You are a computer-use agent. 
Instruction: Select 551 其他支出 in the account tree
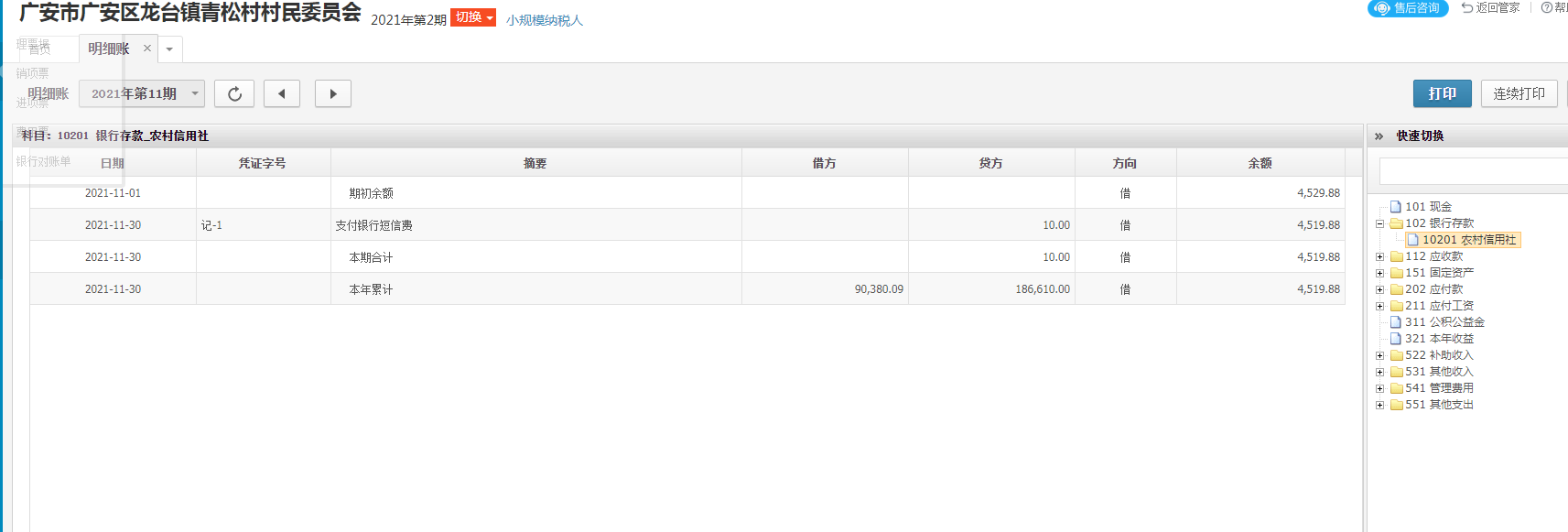[1439, 405]
